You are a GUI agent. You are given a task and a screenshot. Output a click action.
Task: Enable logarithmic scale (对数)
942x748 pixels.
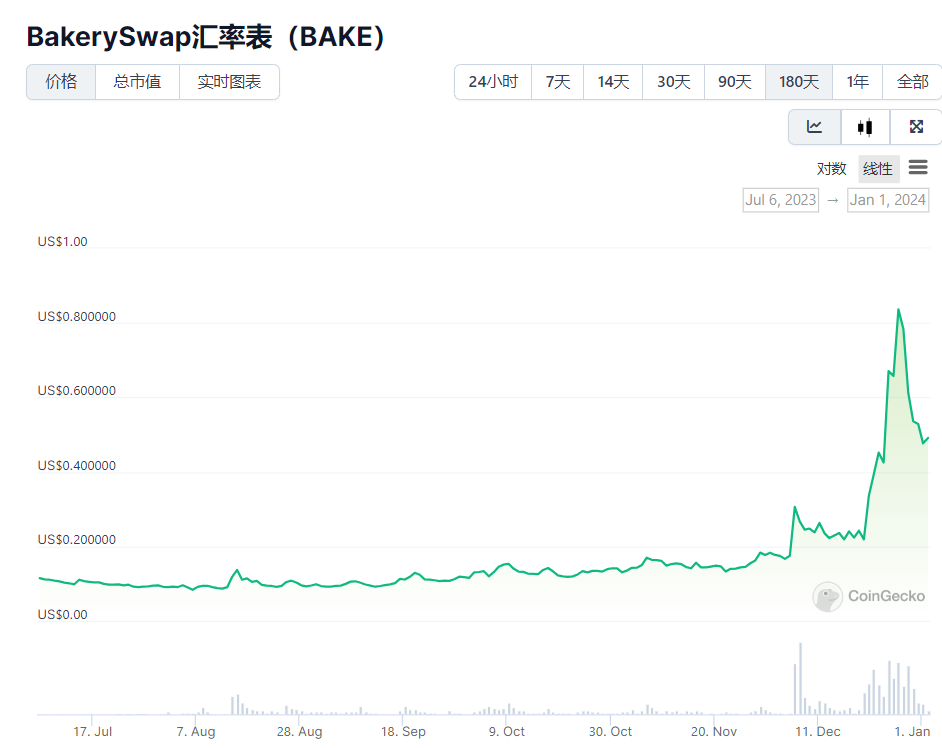point(831,169)
